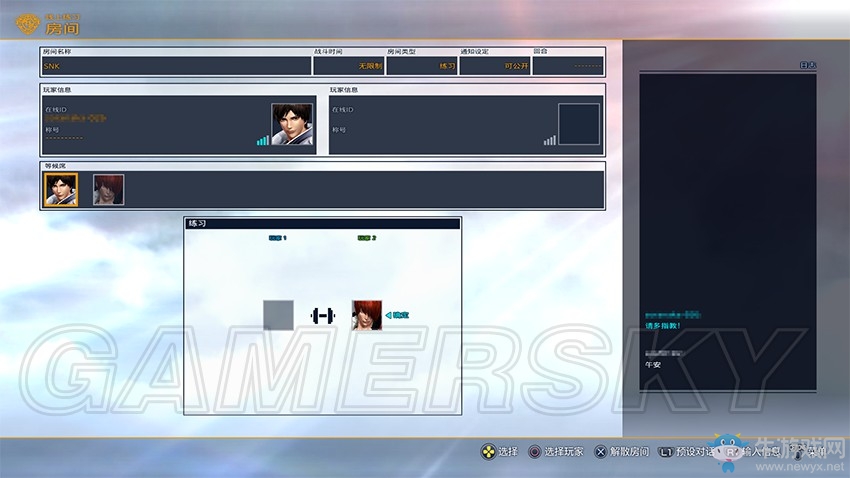
Task: Click the 选择玩家 label
Action: click(x=564, y=451)
